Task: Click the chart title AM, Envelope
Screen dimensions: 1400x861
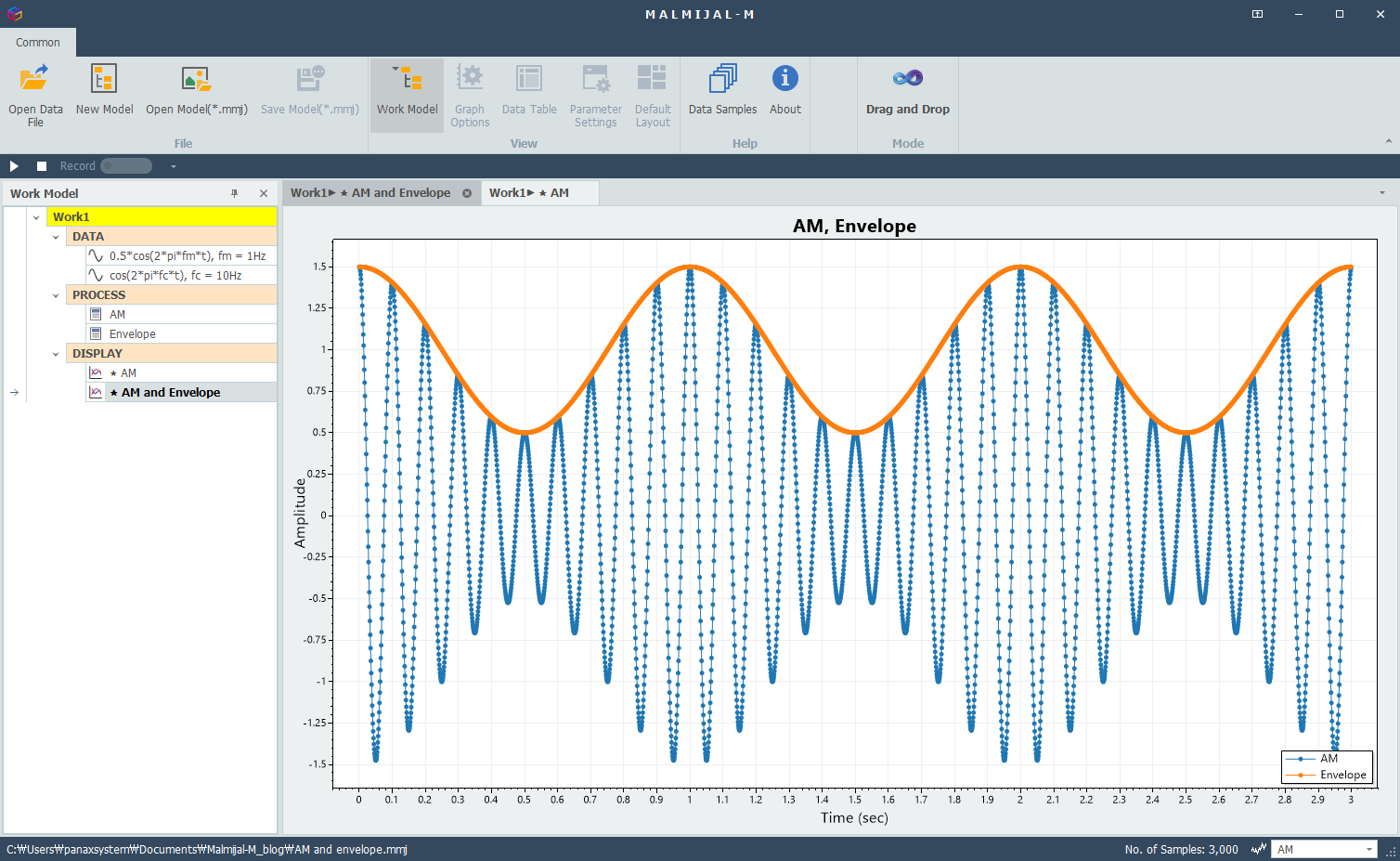Action: 854,226
